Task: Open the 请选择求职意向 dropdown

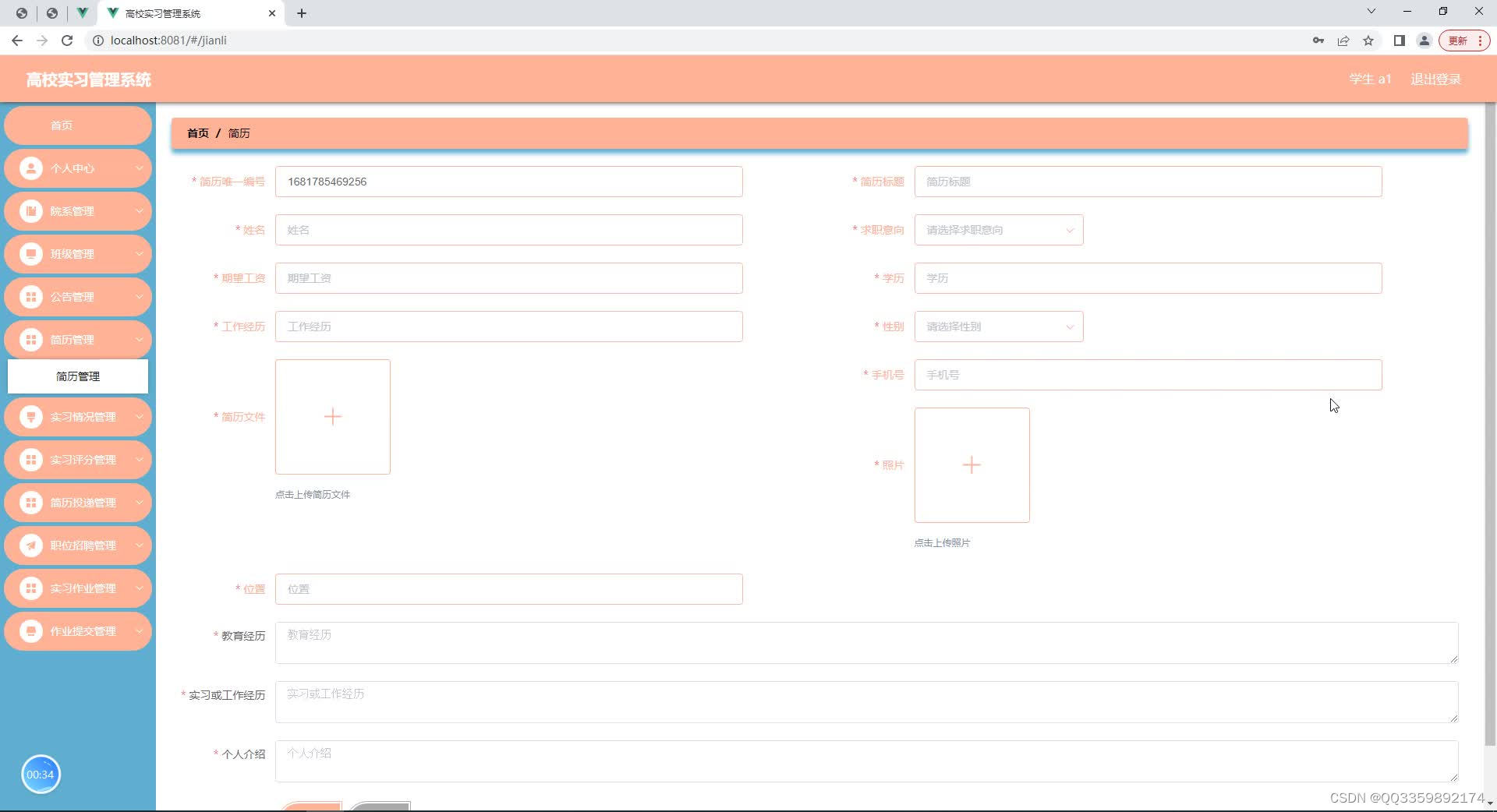Action: tap(999, 230)
